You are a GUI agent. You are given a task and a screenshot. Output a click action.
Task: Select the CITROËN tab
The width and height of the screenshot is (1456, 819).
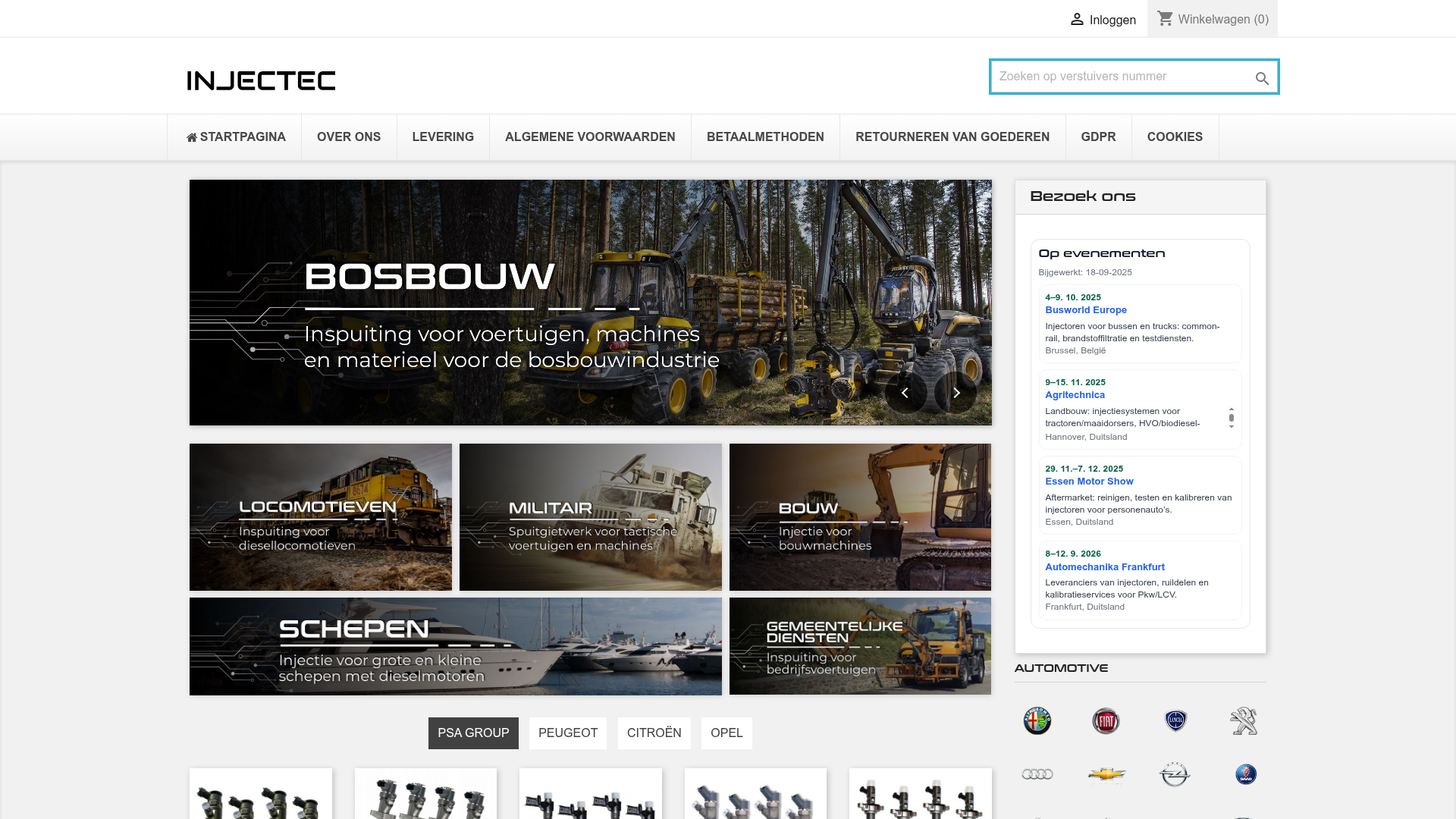click(654, 733)
